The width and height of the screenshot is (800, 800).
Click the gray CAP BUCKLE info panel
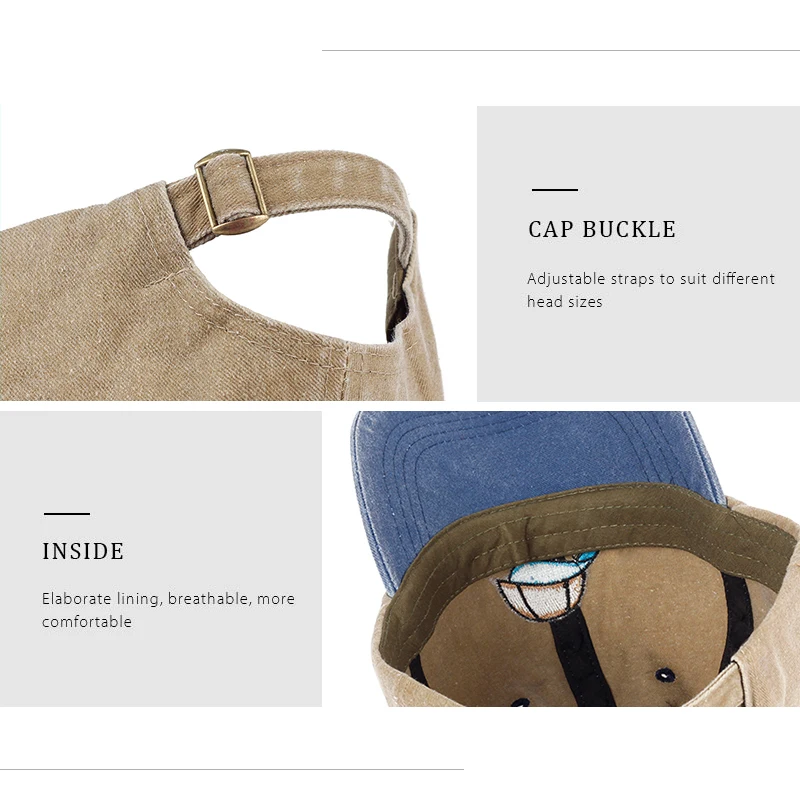tap(638, 254)
